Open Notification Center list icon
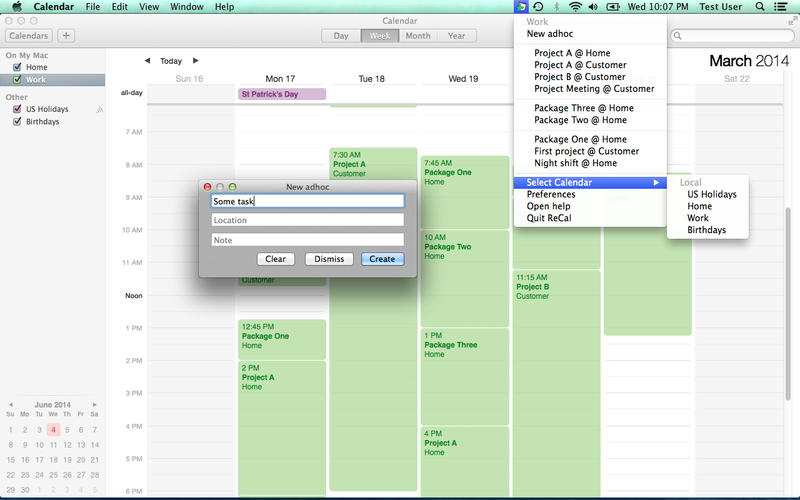 pyautogui.click(x=780, y=7)
